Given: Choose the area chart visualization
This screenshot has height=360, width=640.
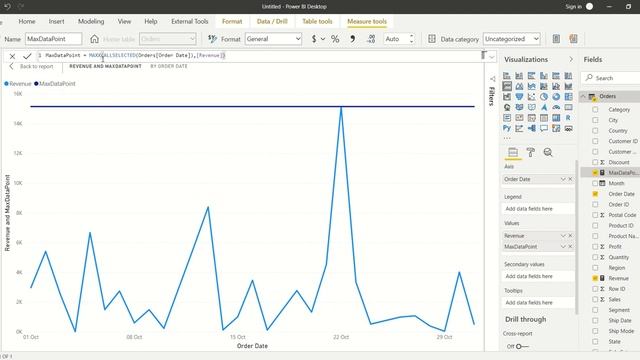Looking at the screenshot, I should pyautogui.click(x=519, y=86).
